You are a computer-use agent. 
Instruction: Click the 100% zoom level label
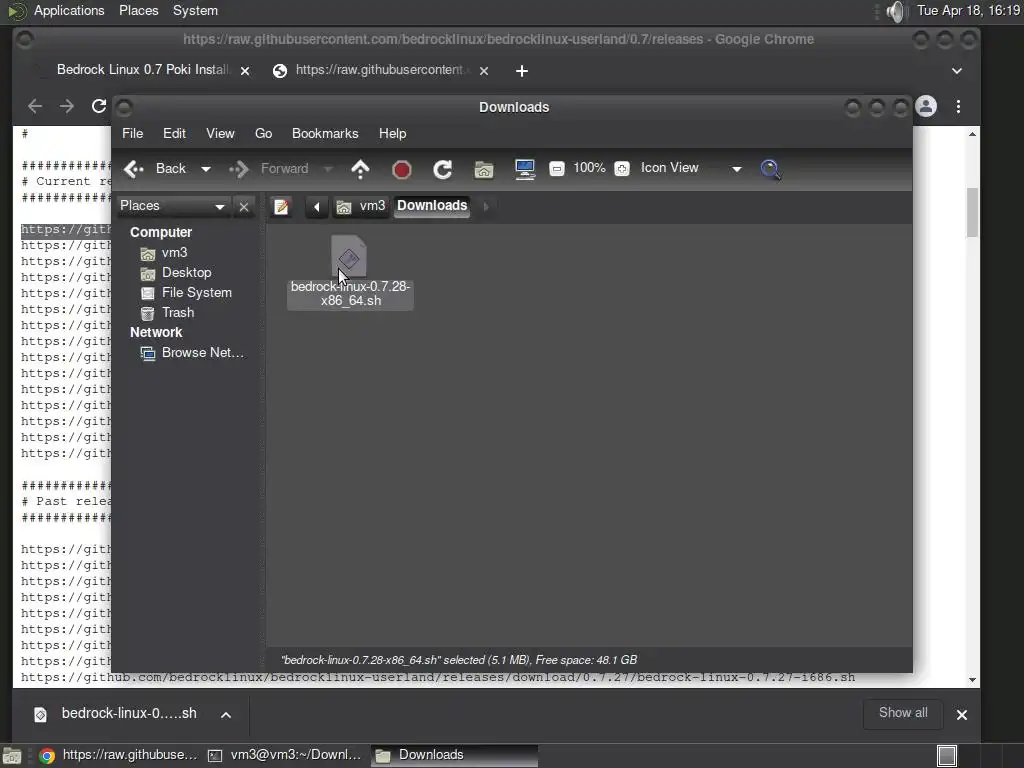[589, 168]
